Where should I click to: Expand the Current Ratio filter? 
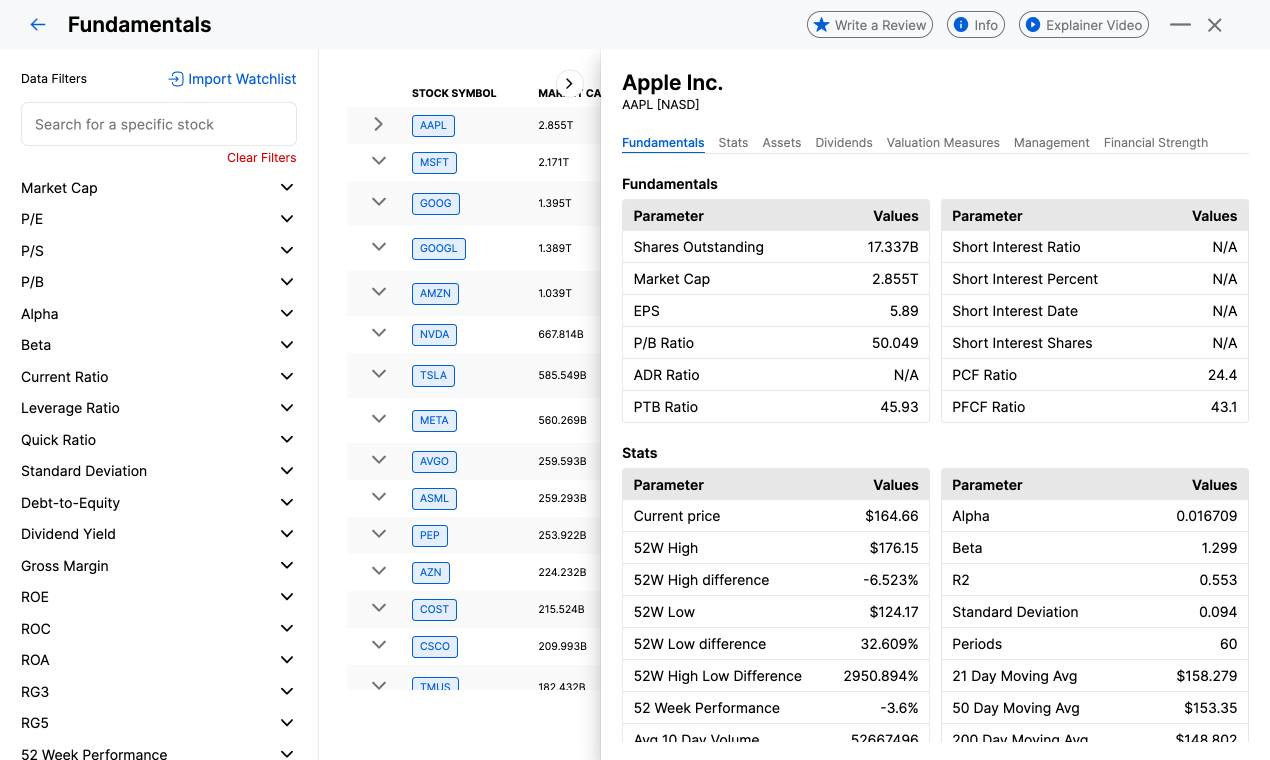[x=159, y=377]
